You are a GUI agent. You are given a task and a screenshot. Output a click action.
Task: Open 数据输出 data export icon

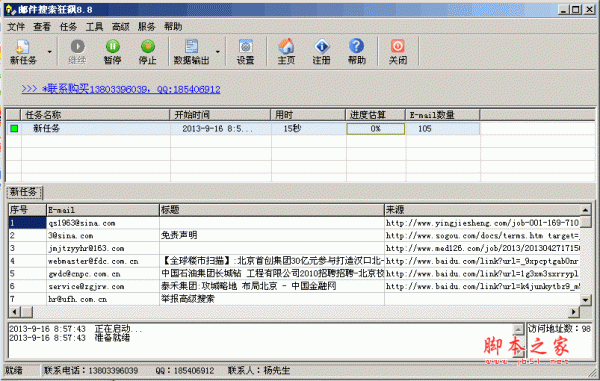tap(191, 51)
